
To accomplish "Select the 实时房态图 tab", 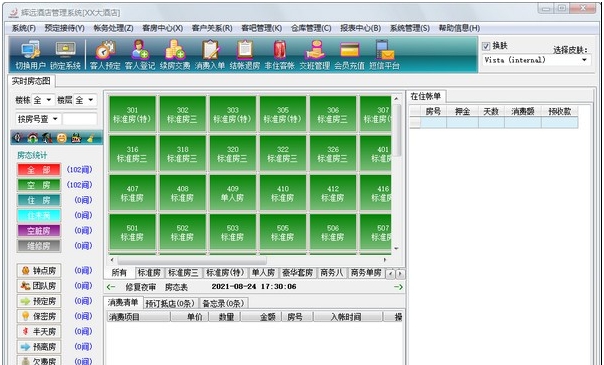I will [x=31, y=81].
